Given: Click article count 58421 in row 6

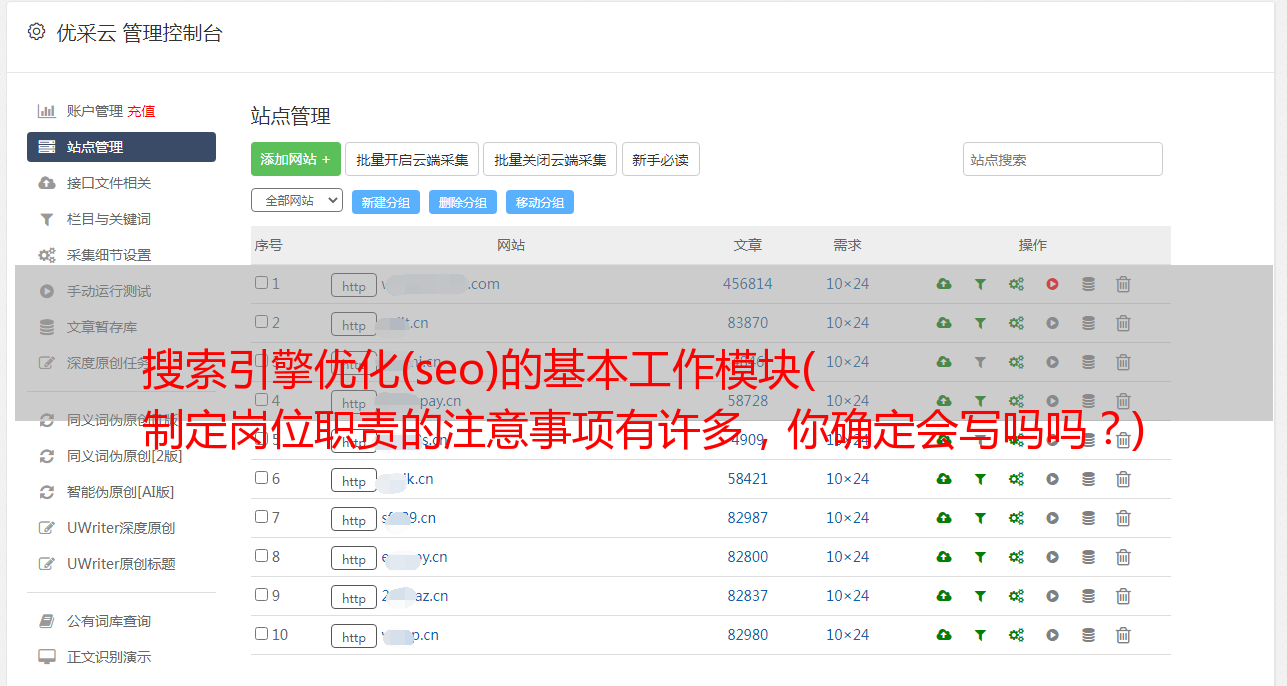Looking at the screenshot, I should 748,479.
